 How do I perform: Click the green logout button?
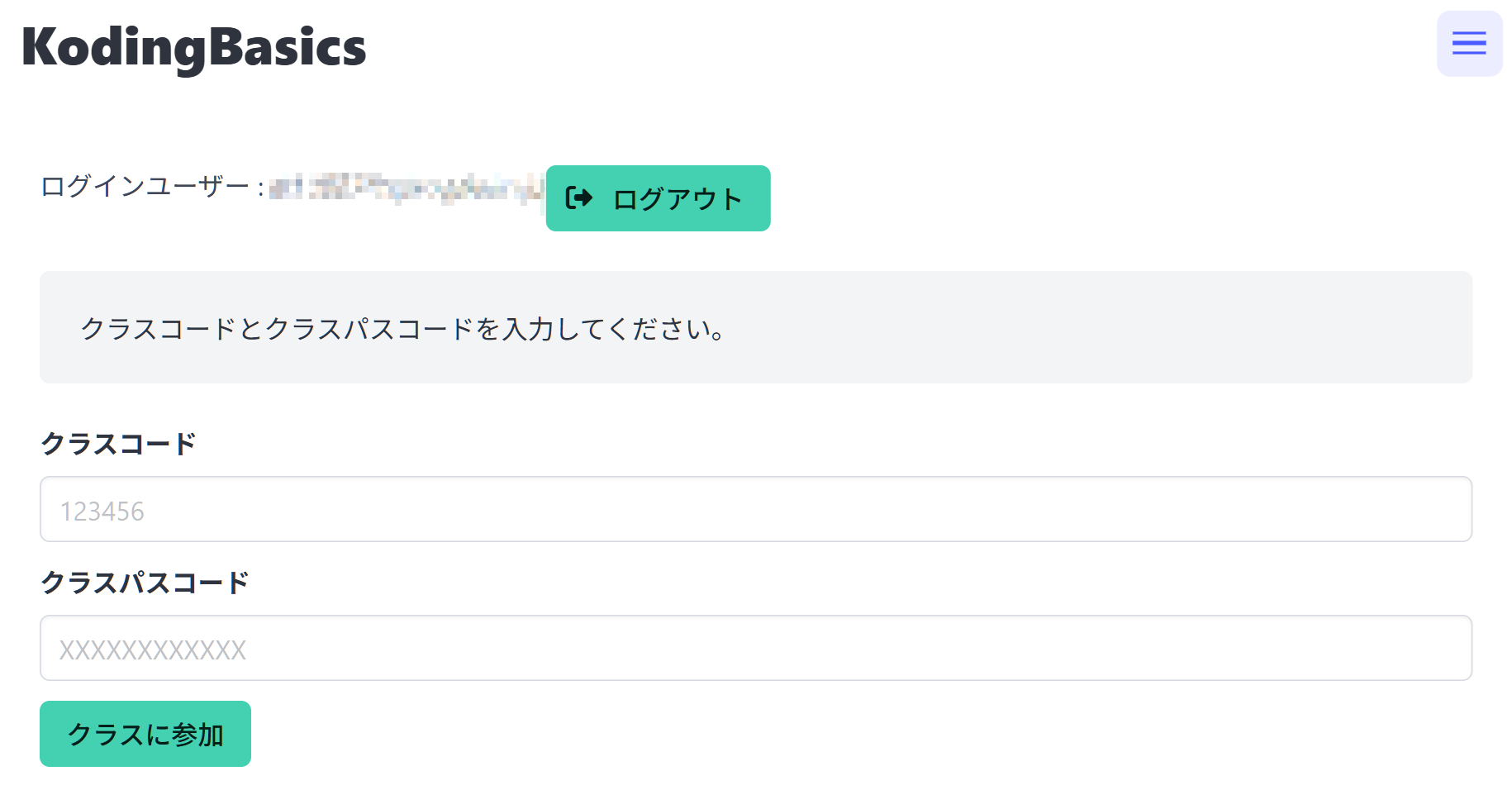pos(657,197)
